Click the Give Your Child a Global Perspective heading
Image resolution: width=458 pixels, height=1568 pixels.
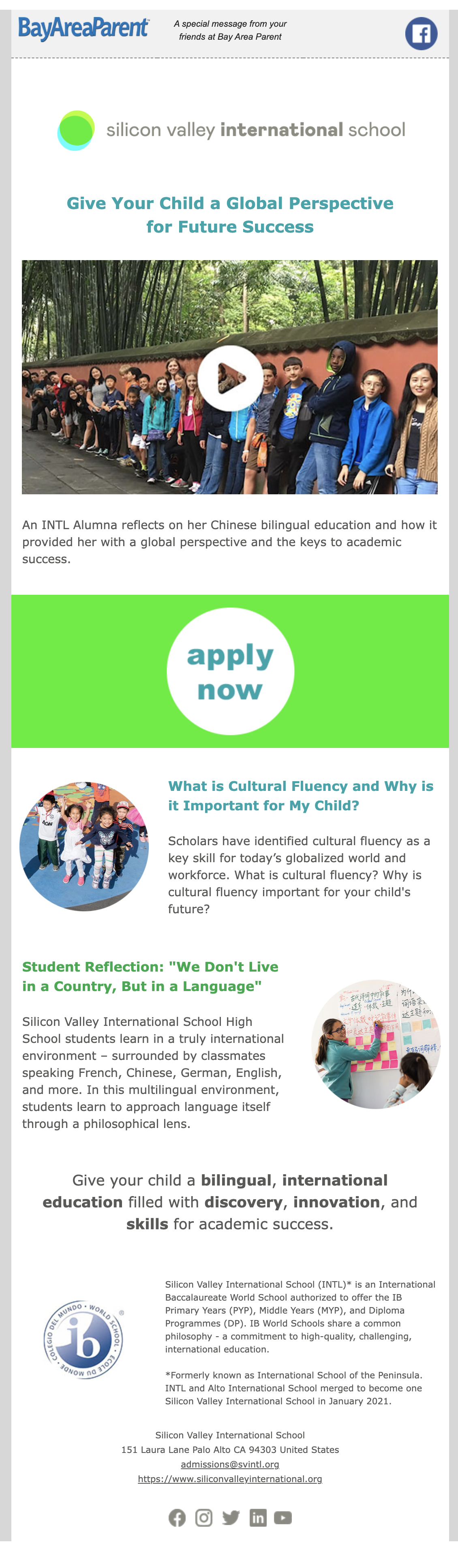click(x=230, y=215)
